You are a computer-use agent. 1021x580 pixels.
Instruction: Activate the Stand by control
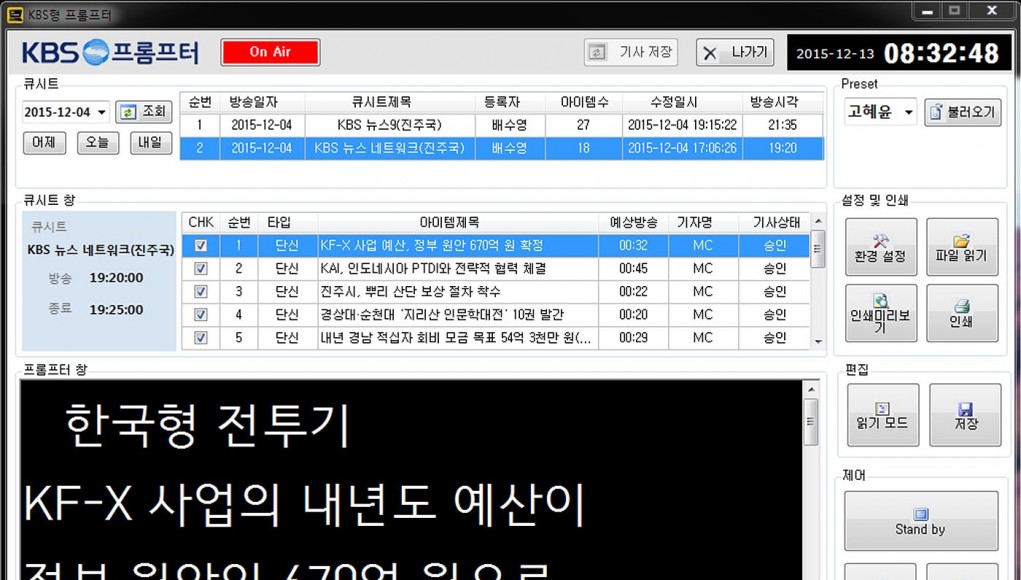[x=921, y=521]
